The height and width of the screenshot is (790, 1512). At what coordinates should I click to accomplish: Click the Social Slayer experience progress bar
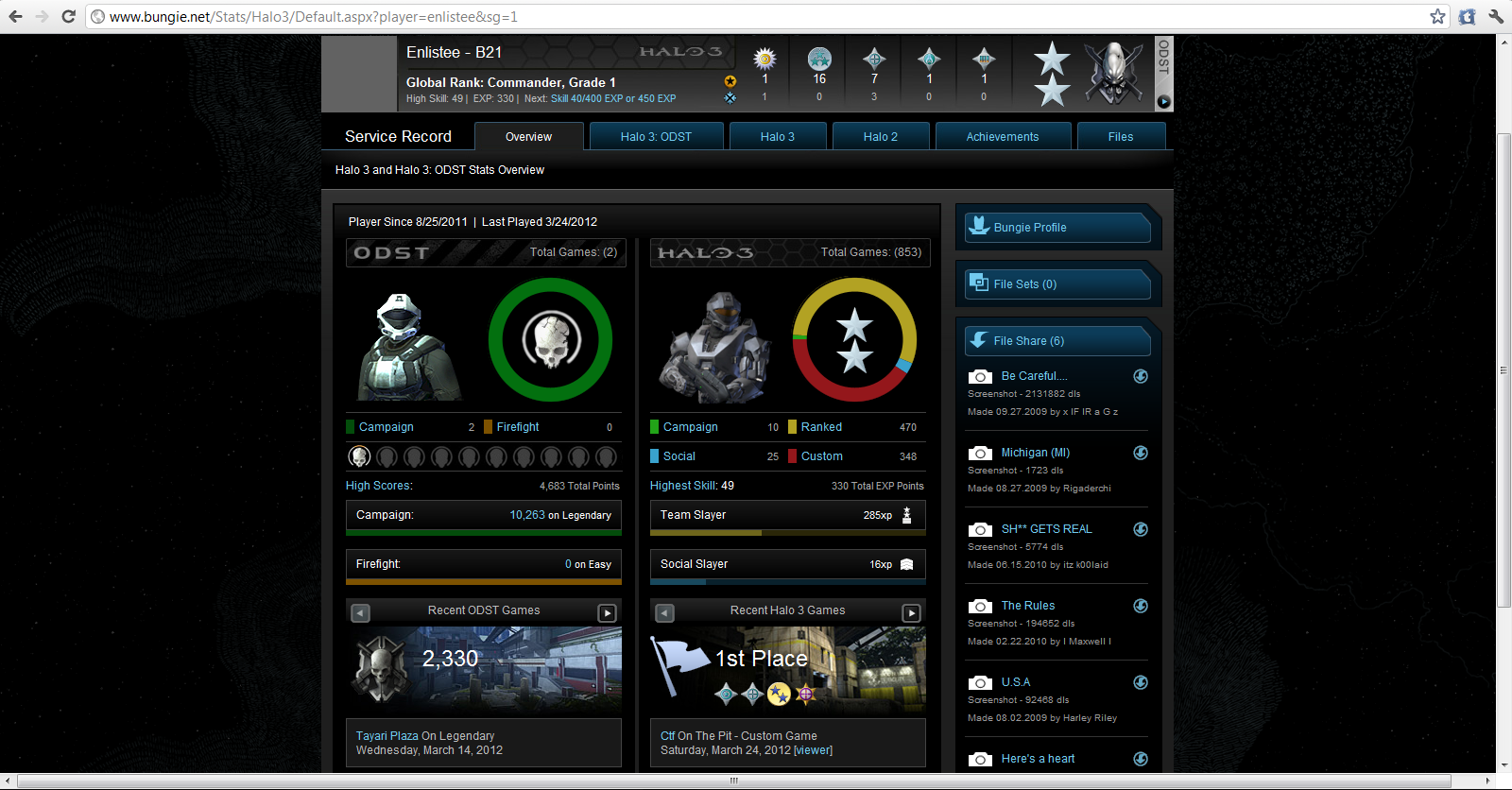tap(788, 582)
